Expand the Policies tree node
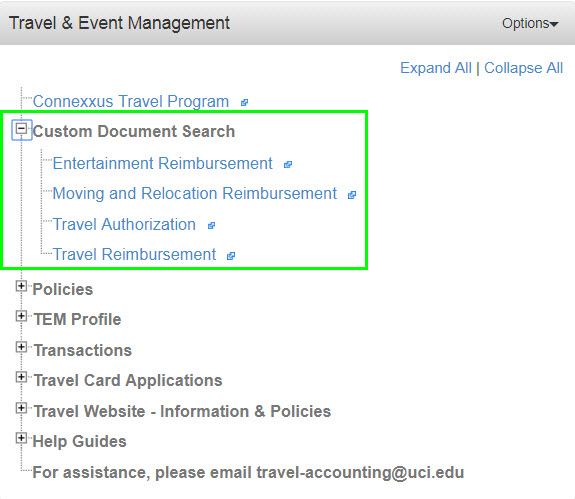The height and width of the screenshot is (499, 575). 21,286
